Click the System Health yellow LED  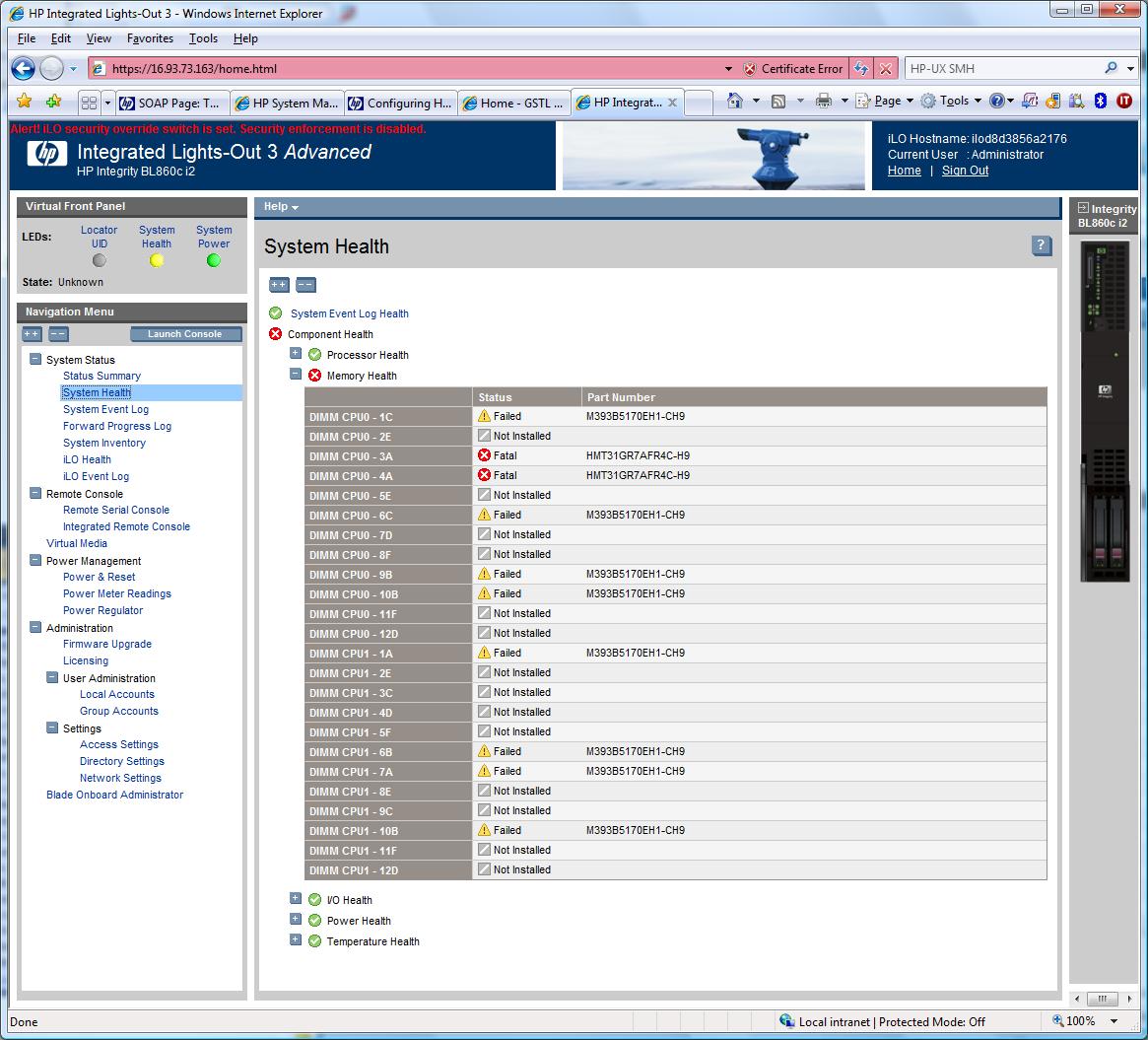pos(156,261)
